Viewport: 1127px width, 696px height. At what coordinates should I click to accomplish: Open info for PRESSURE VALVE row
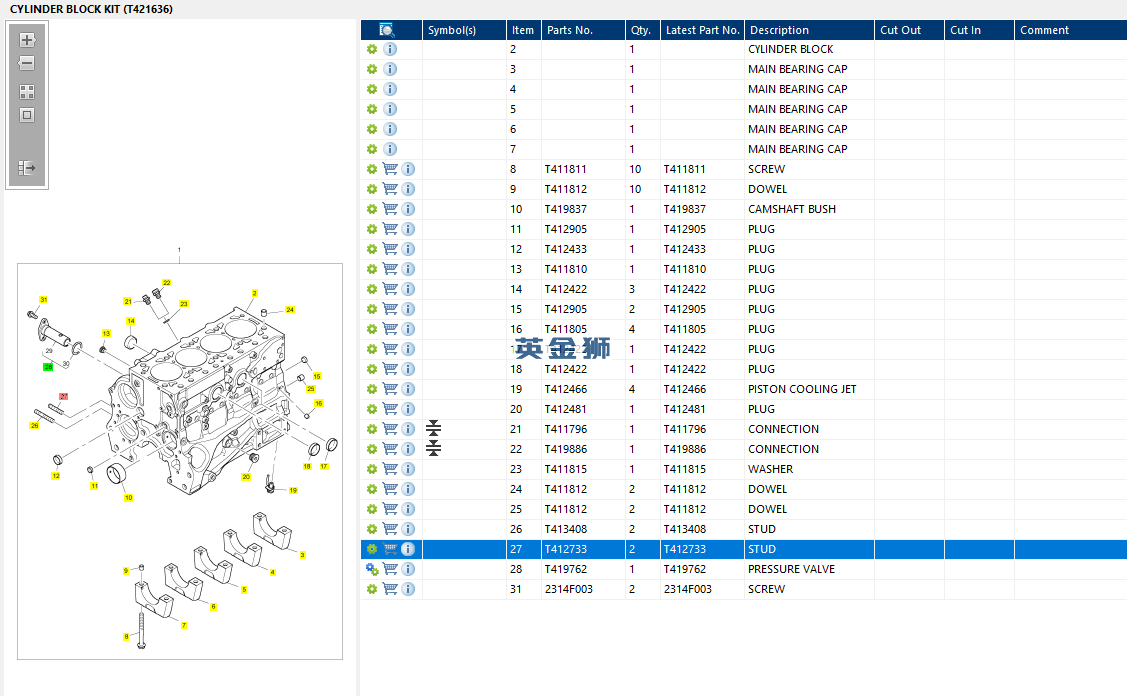point(408,569)
